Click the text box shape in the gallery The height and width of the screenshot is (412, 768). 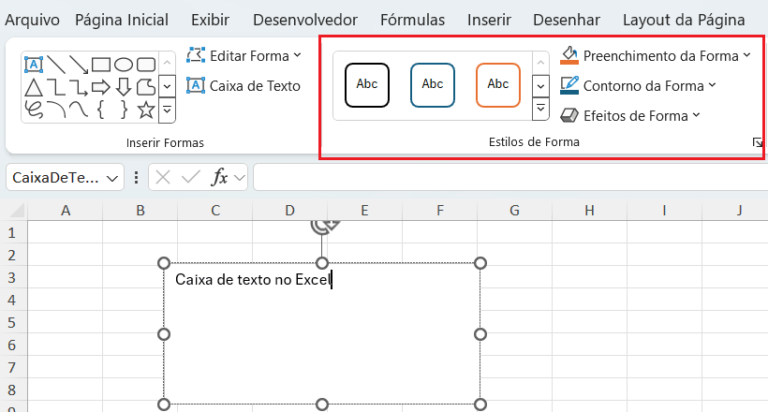pyautogui.click(x=33, y=65)
